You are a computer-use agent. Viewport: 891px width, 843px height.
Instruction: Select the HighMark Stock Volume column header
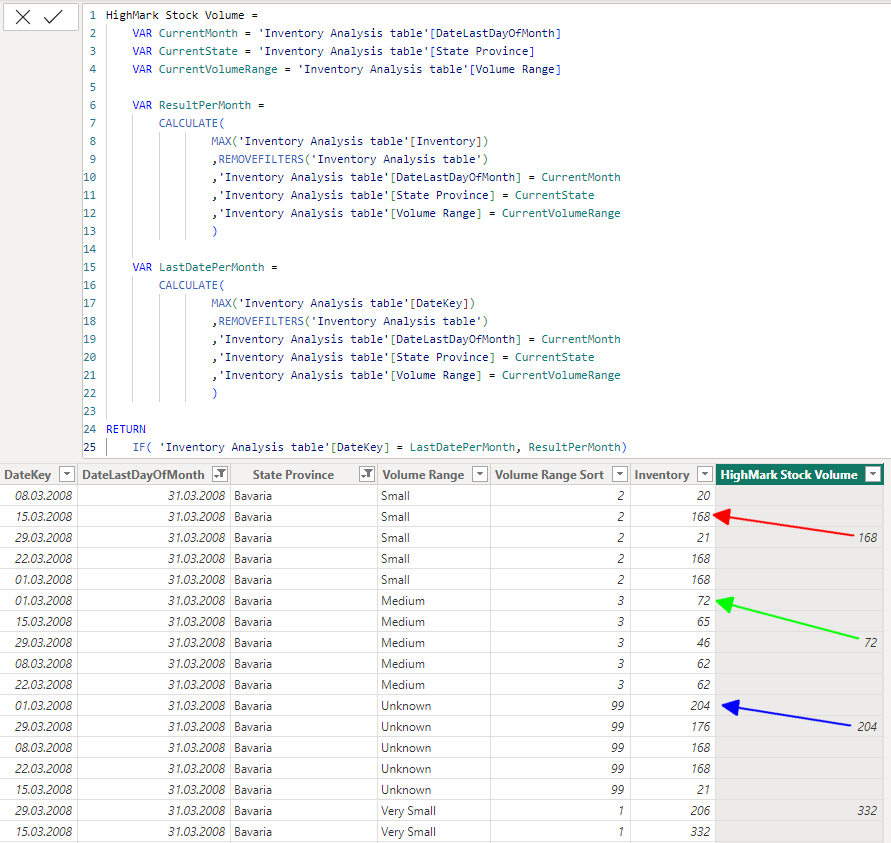pyautogui.click(x=788, y=475)
